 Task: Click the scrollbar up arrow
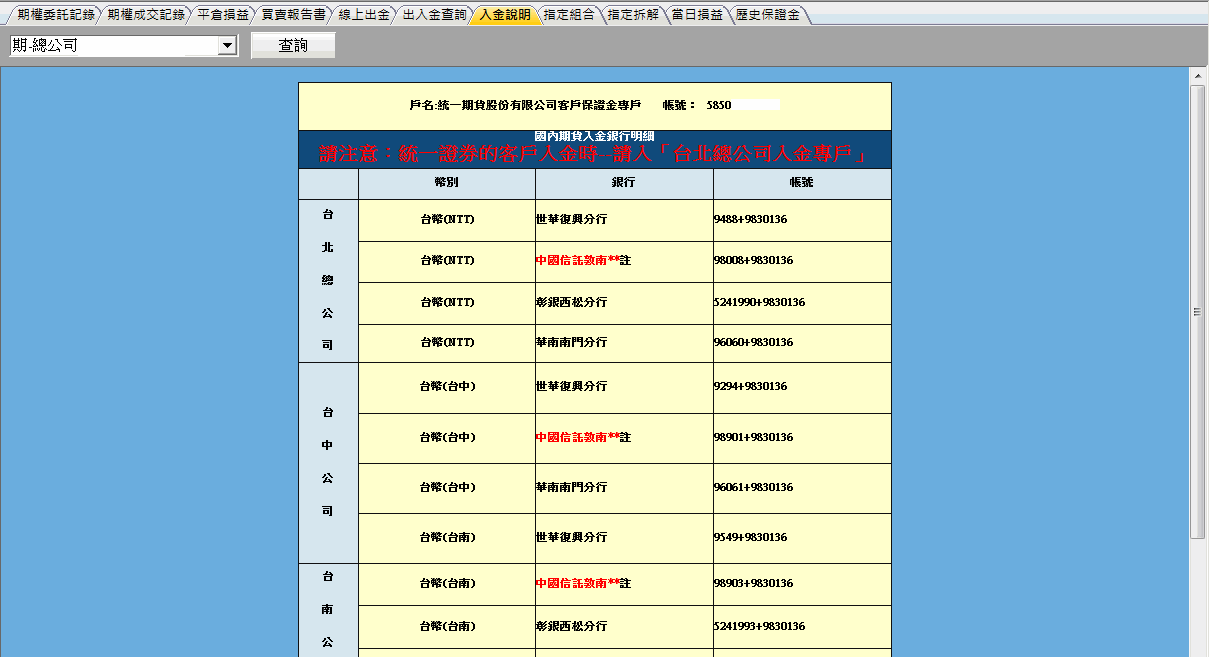(1197, 75)
